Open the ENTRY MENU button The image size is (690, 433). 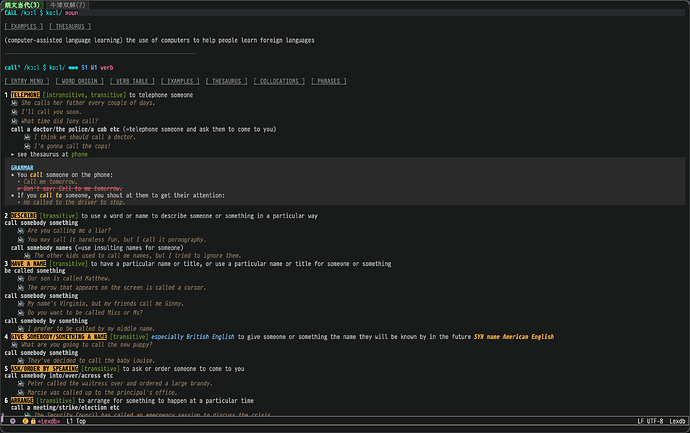(27, 80)
